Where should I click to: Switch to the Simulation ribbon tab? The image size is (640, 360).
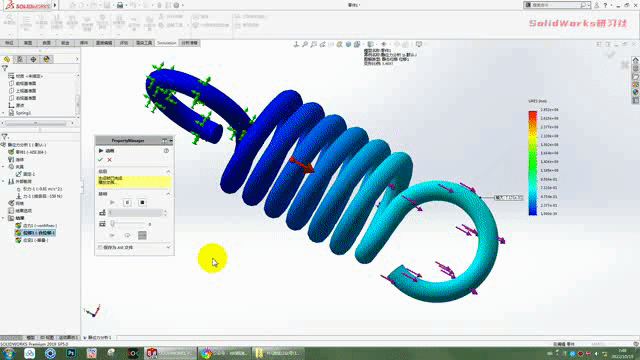(x=167, y=43)
